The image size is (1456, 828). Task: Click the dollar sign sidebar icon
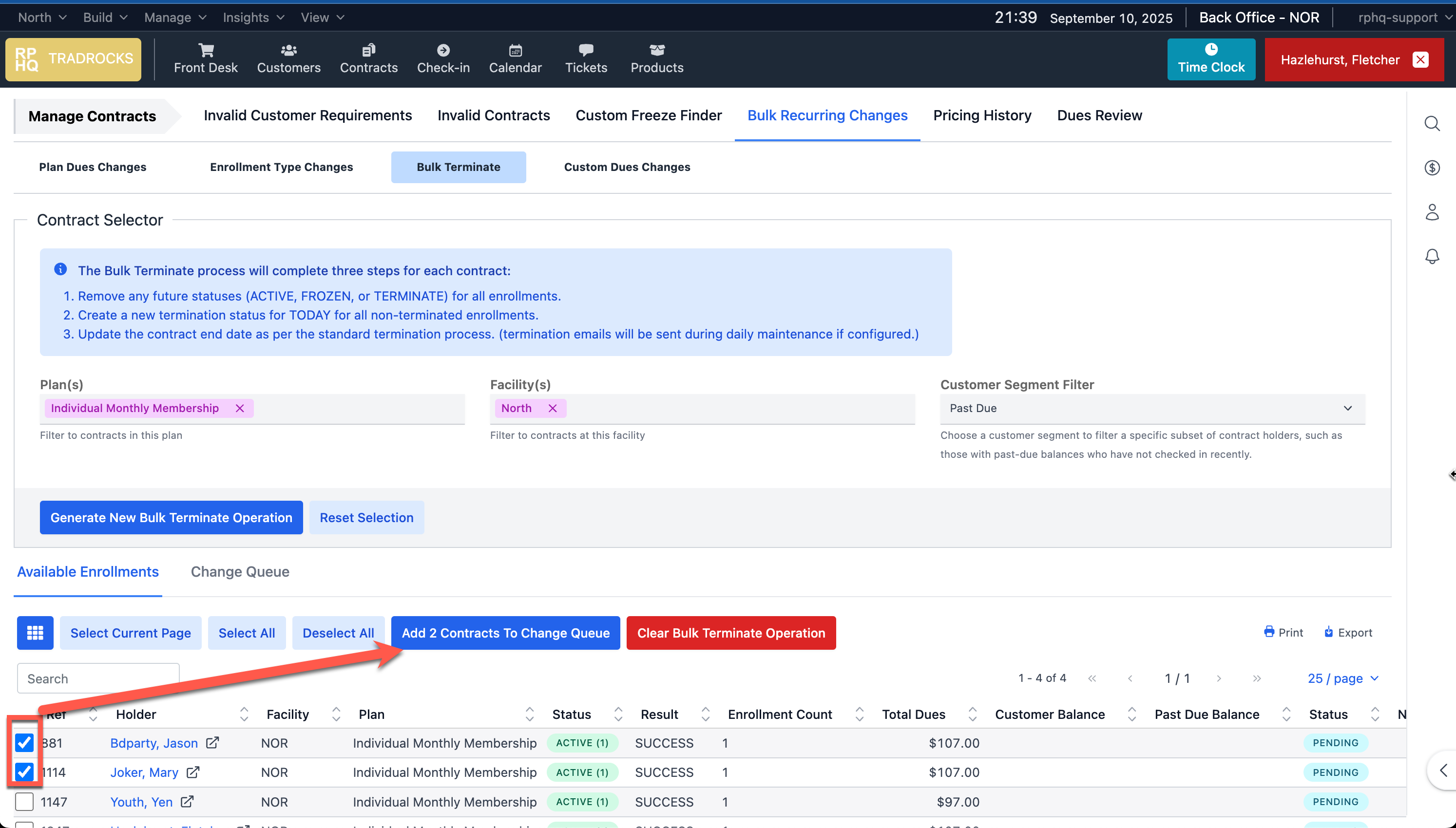pos(1432,168)
